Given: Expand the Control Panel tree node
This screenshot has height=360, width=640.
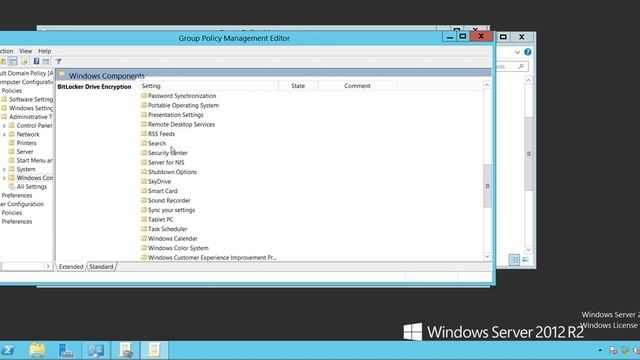Looking at the screenshot, I should pyautogui.click(x=4, y=126).
